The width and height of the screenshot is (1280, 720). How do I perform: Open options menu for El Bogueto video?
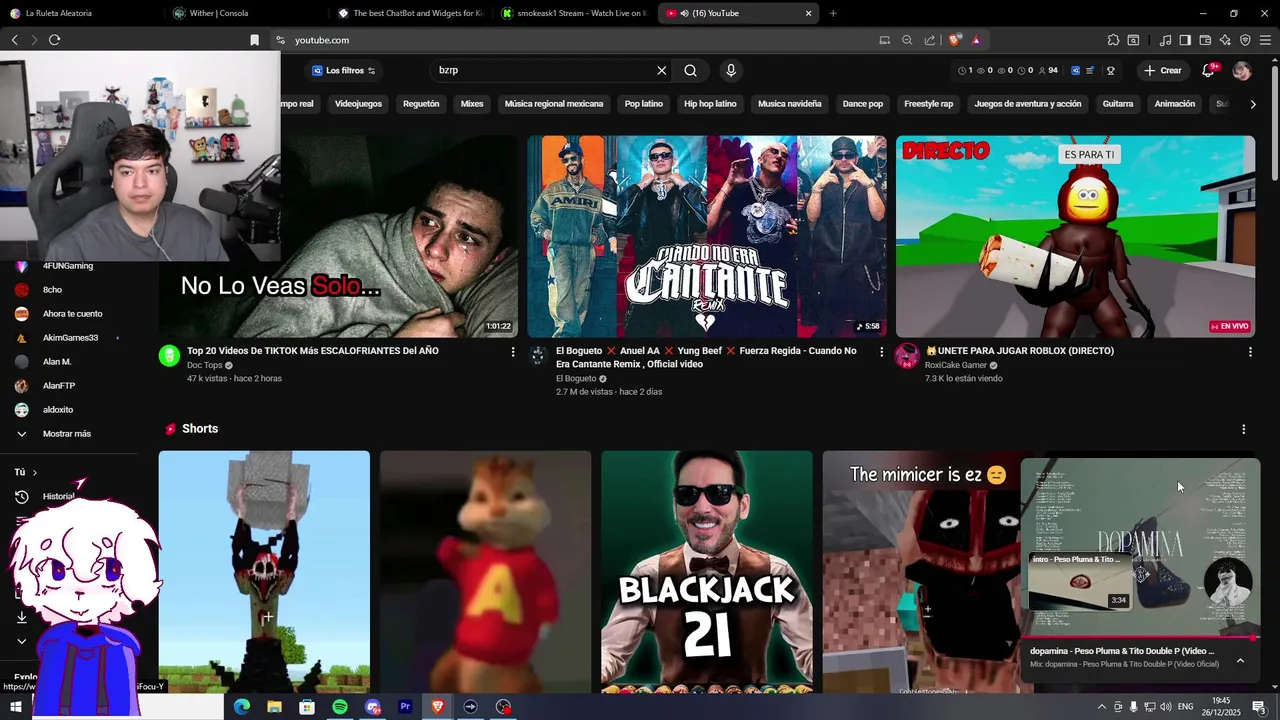tap(881, 352)
